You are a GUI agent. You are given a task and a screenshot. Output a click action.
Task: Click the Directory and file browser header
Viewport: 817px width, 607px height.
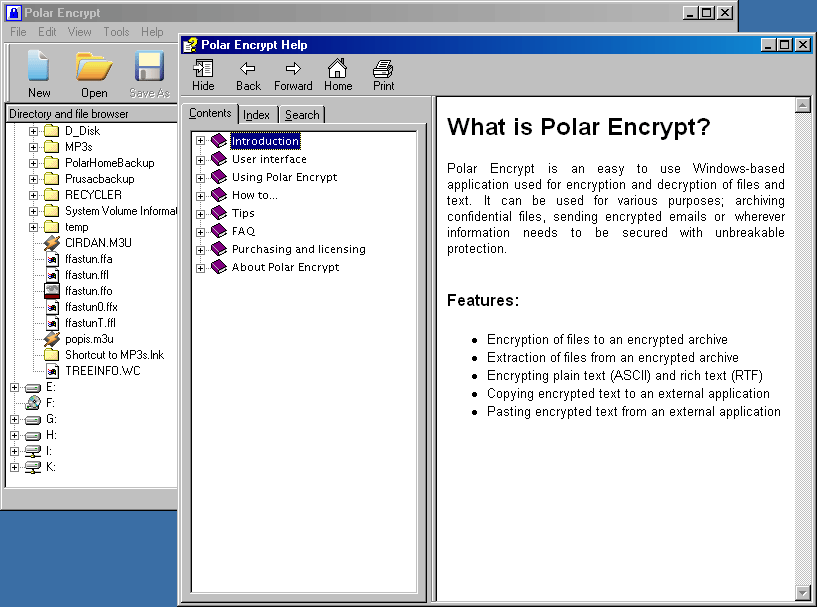point(92,114)
